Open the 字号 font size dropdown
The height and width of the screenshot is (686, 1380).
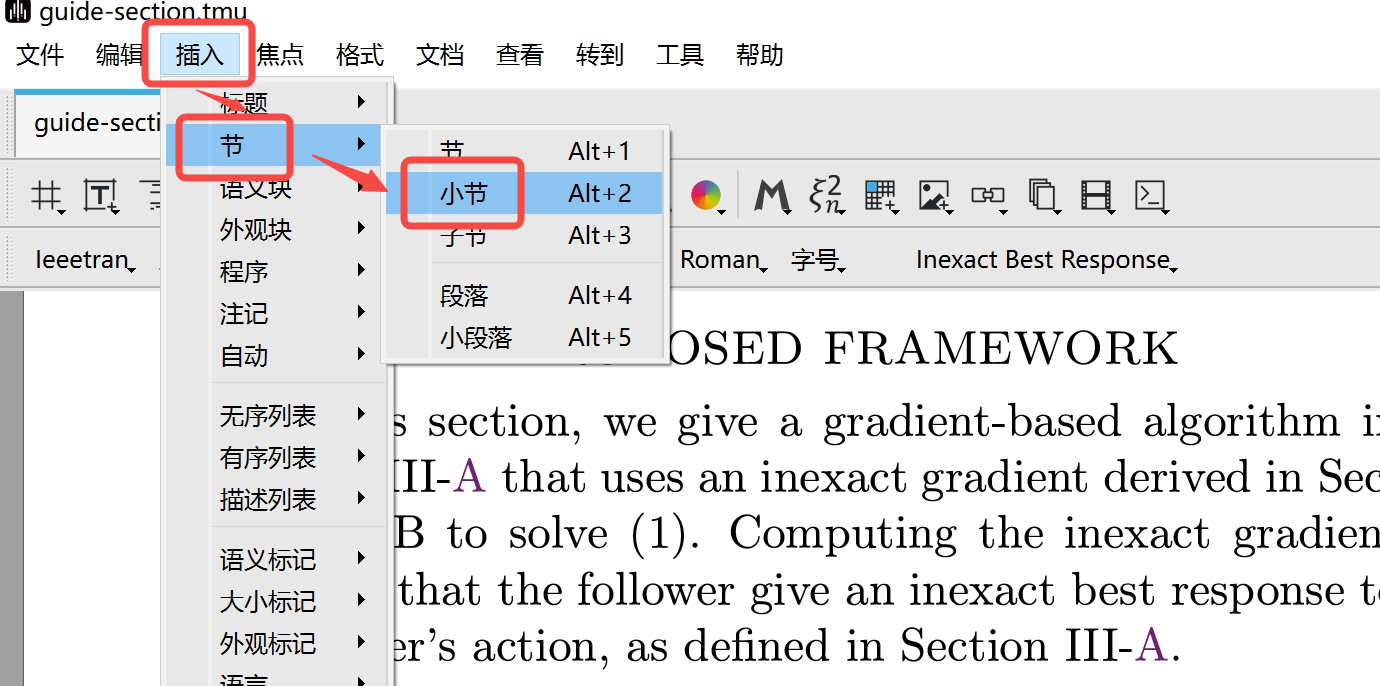[818, 260]
